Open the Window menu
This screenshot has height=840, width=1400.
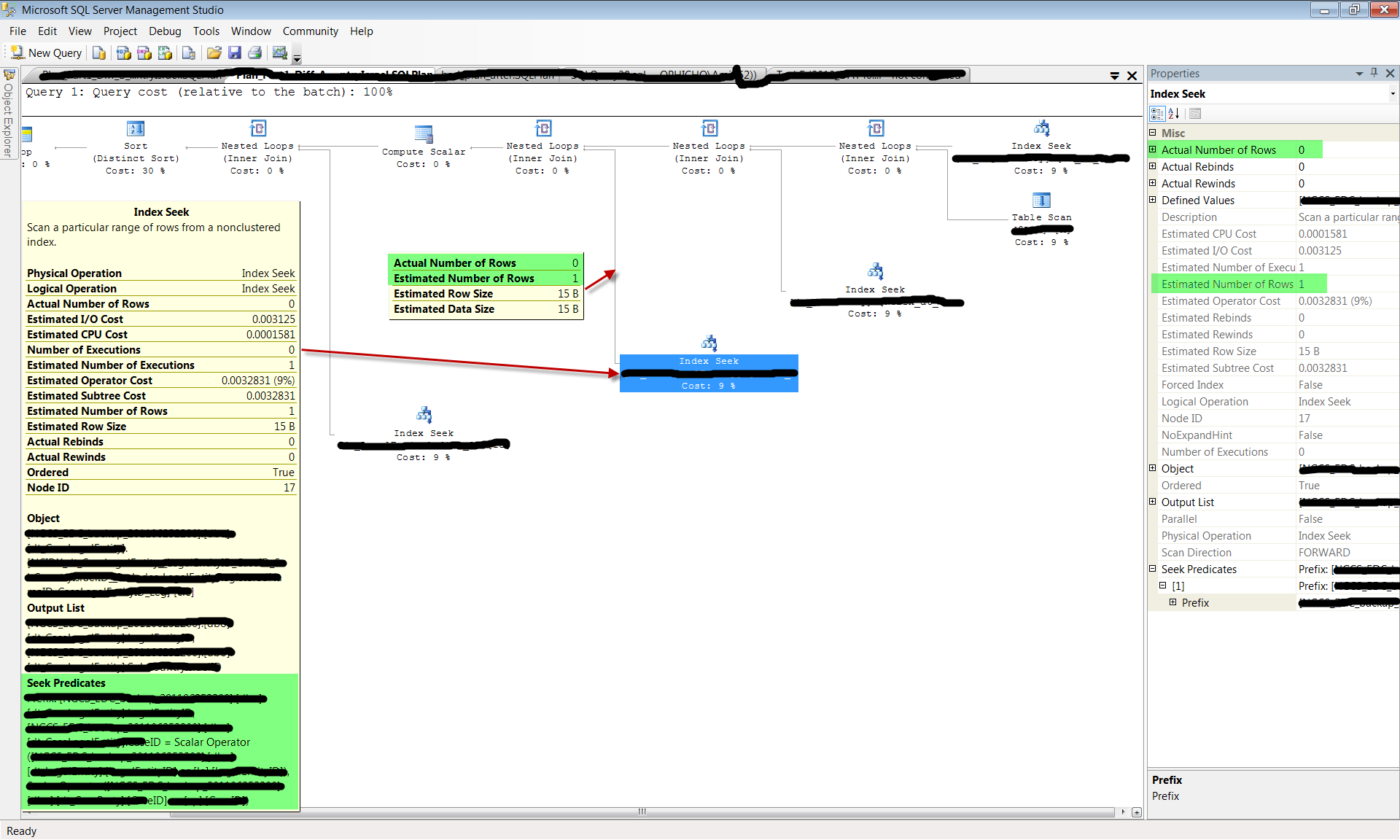coord(251,31)
